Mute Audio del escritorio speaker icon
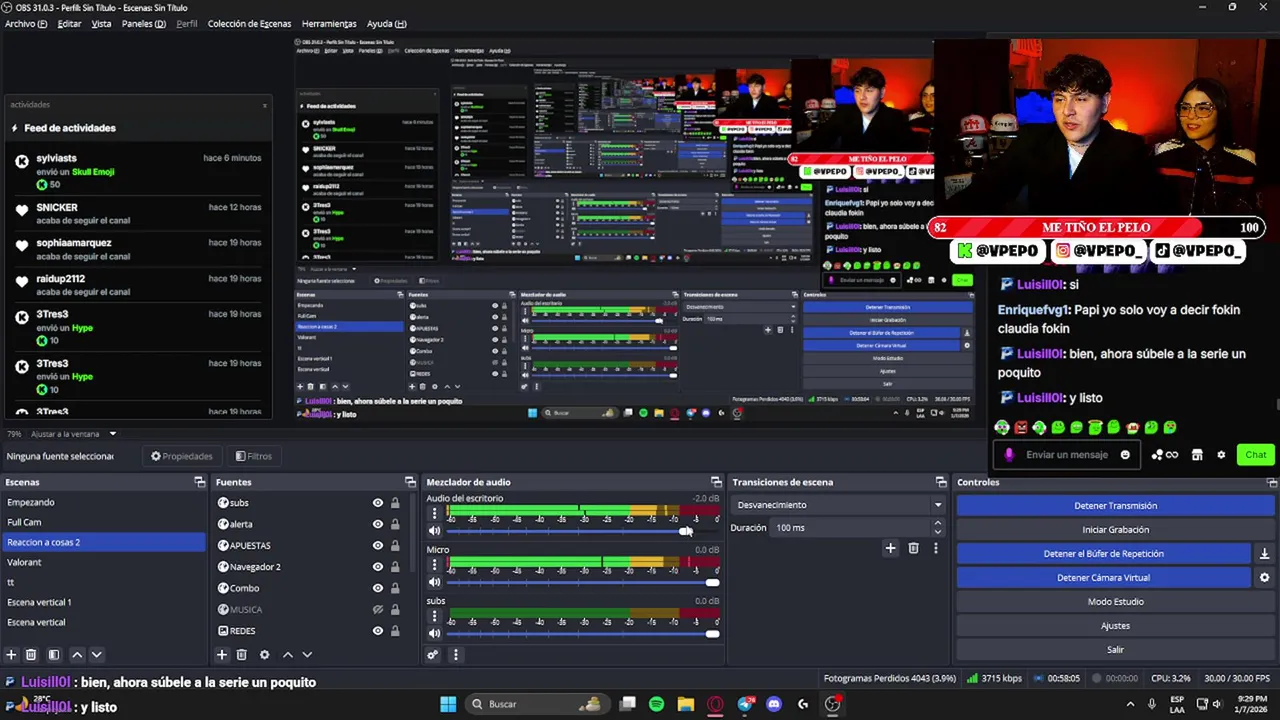The image size is (1280, 720). tap(434, 531)
